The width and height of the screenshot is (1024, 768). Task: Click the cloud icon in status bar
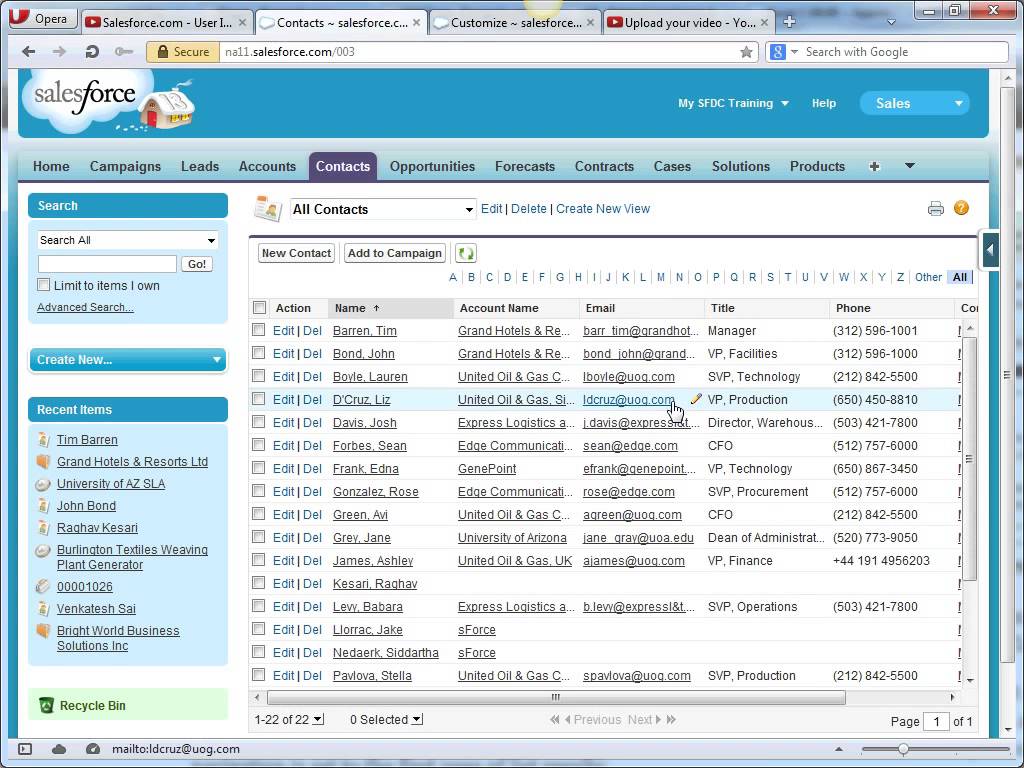click(x=59, y=749)
